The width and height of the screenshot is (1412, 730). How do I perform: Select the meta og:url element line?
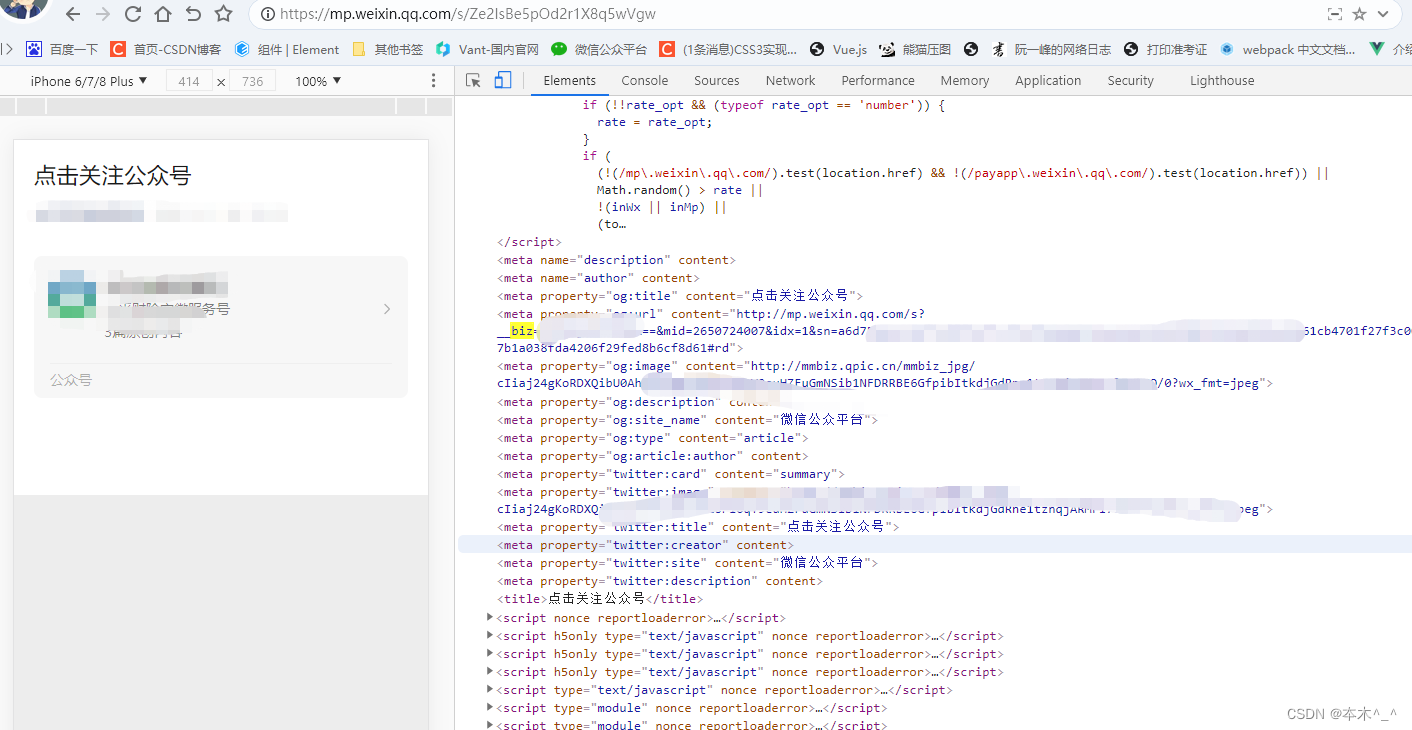tap(955, 331)
